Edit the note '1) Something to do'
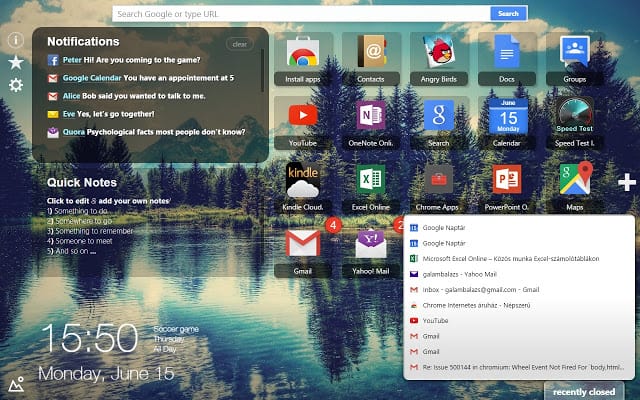Image resolution: width=640 pixels, height=400 pixels. 77,211
